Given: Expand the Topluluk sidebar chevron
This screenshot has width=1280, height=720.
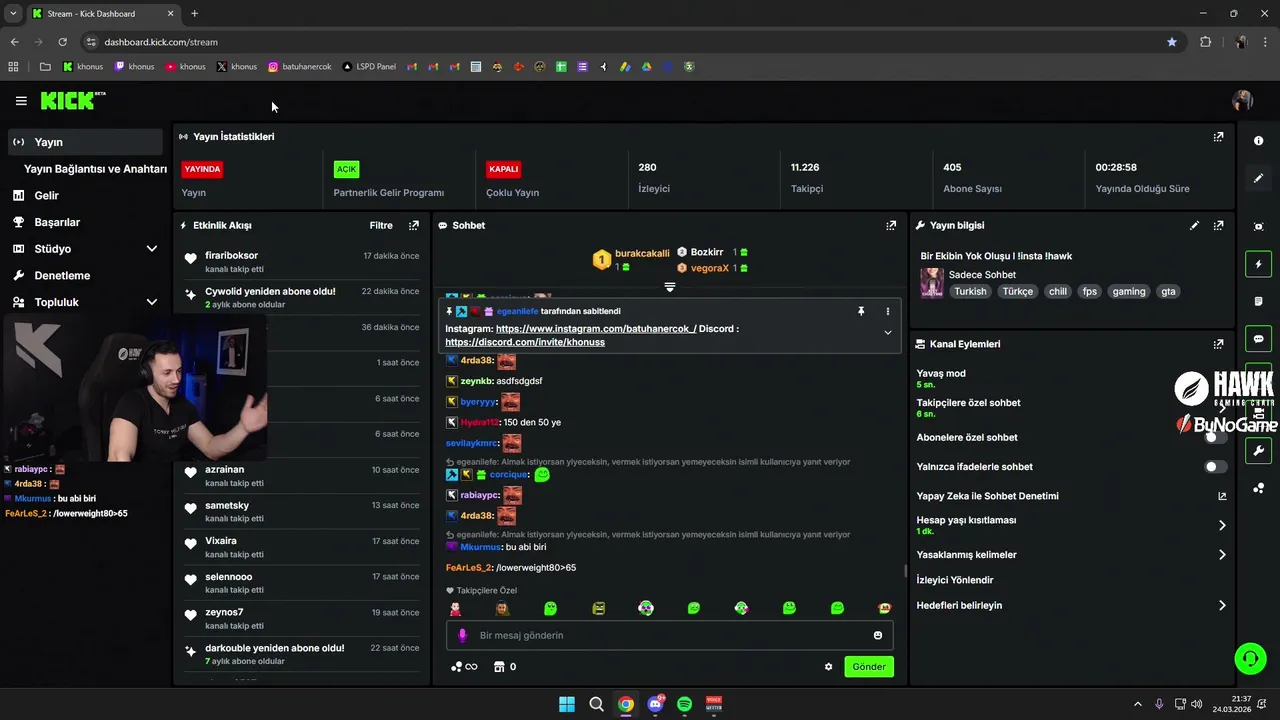Looking at the screenshot, I should tap(152, 302).
